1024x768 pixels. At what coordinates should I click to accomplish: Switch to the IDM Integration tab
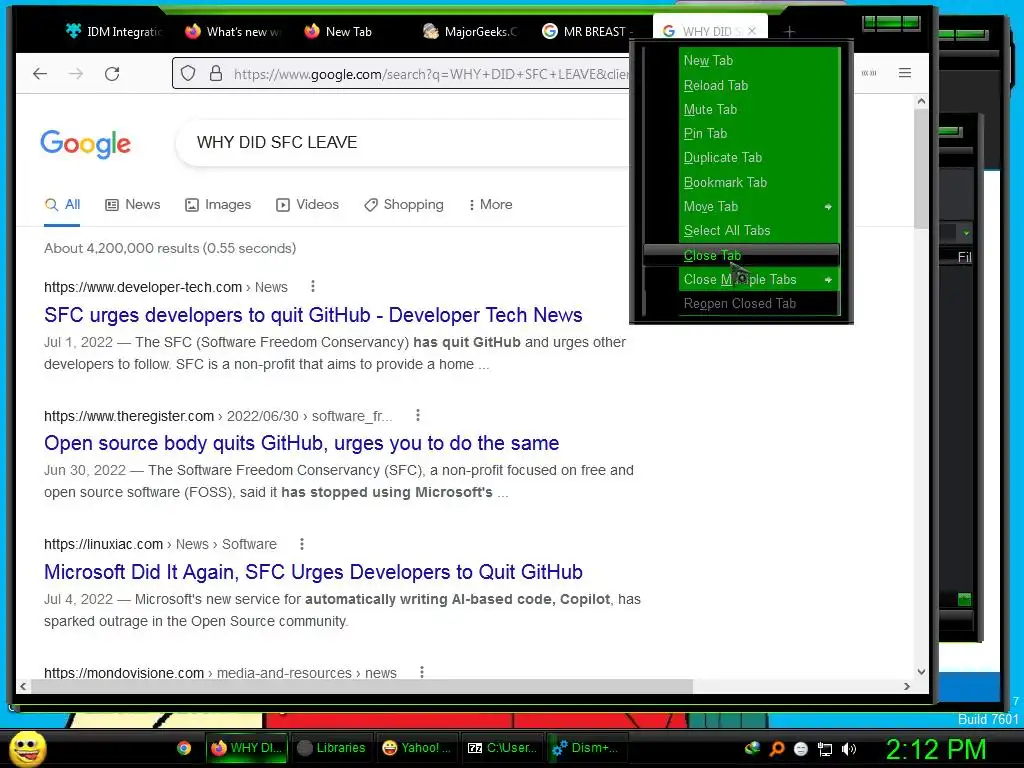tap(114, 31)
